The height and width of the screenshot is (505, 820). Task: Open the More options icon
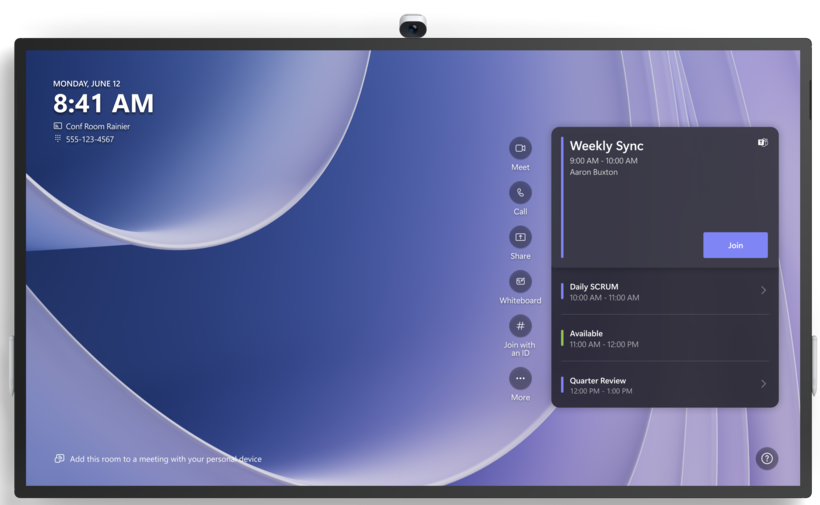pyautogui.click(x=520, y=378)
